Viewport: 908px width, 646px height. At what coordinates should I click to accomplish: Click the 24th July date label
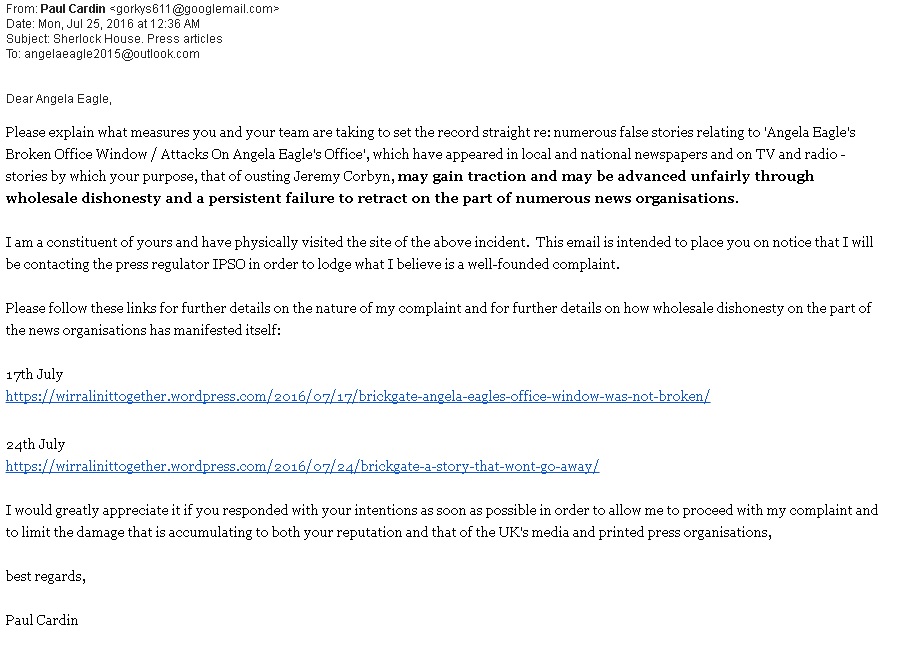click(35, 444)
